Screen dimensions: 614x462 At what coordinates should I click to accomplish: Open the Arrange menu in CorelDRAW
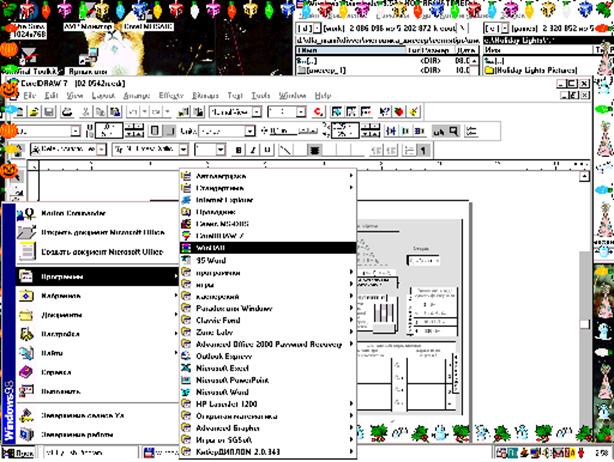(x=137, y=96)
